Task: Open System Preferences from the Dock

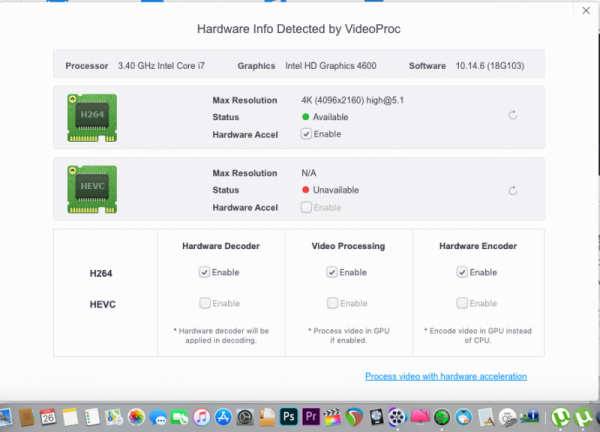Action: coord(245,417)
